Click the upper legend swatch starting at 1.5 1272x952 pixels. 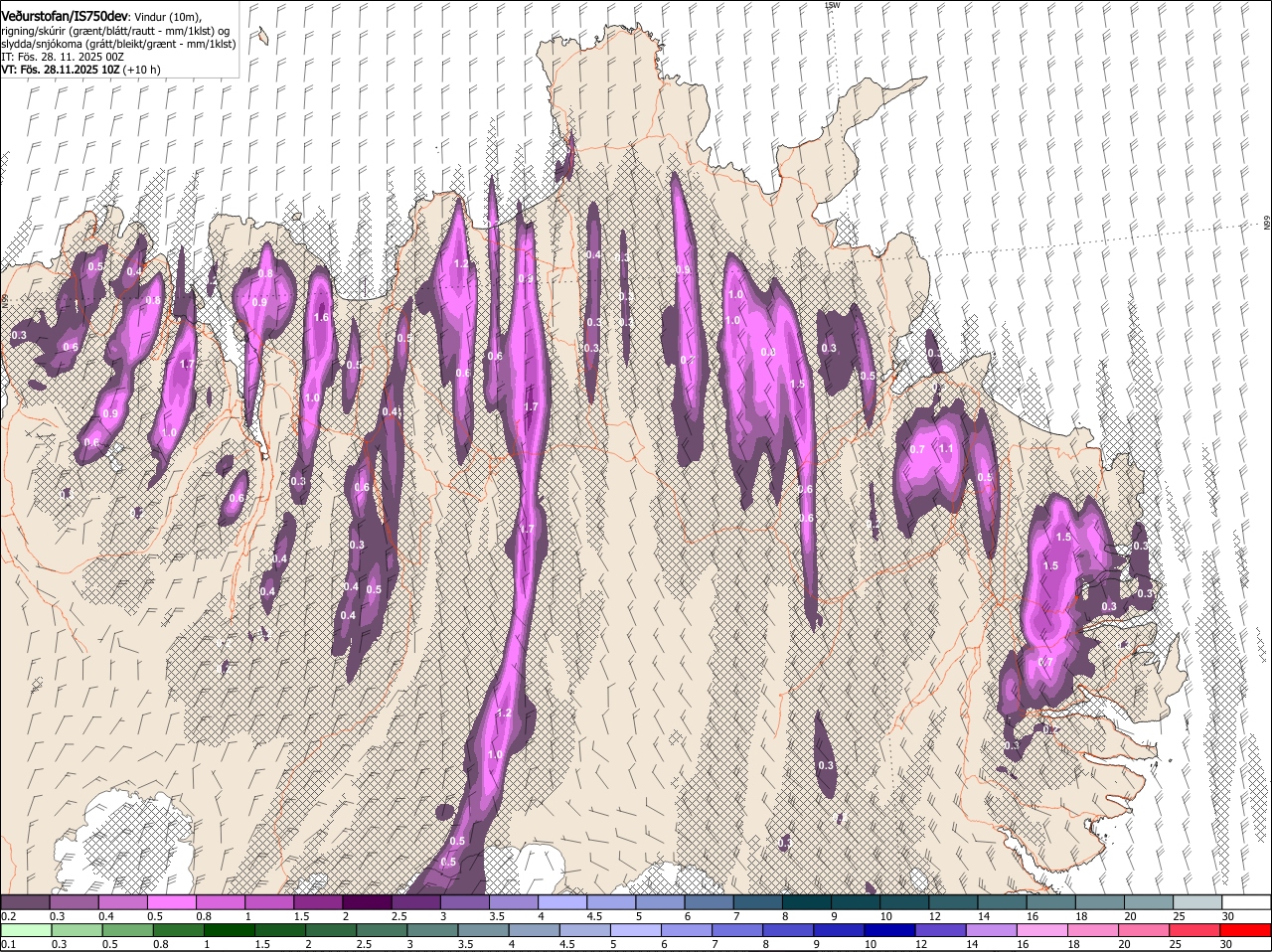pos(318,901)
